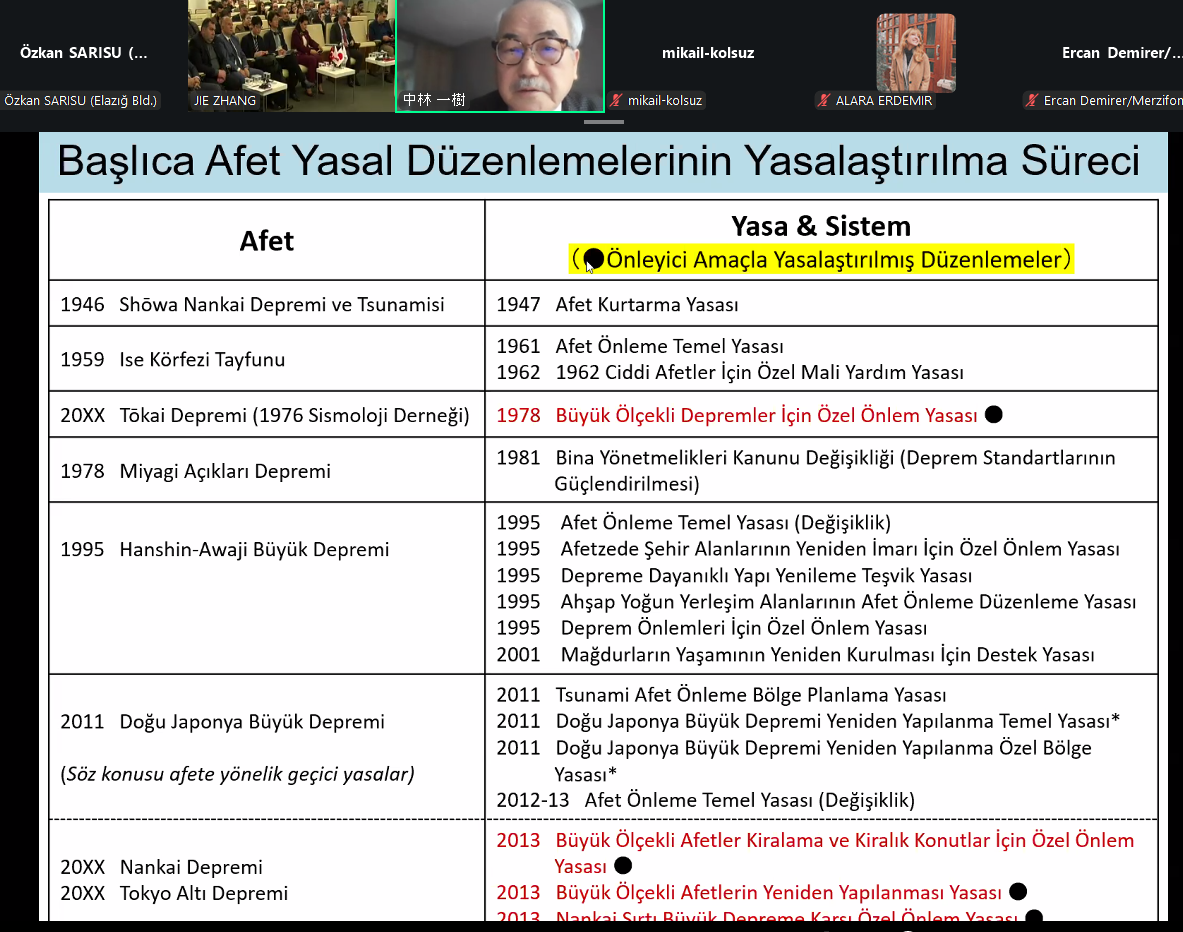The width and height of the screenshot is (1183, 932).
Task: Click the gray drag handle below the video strip
Action: click(603, 122)
